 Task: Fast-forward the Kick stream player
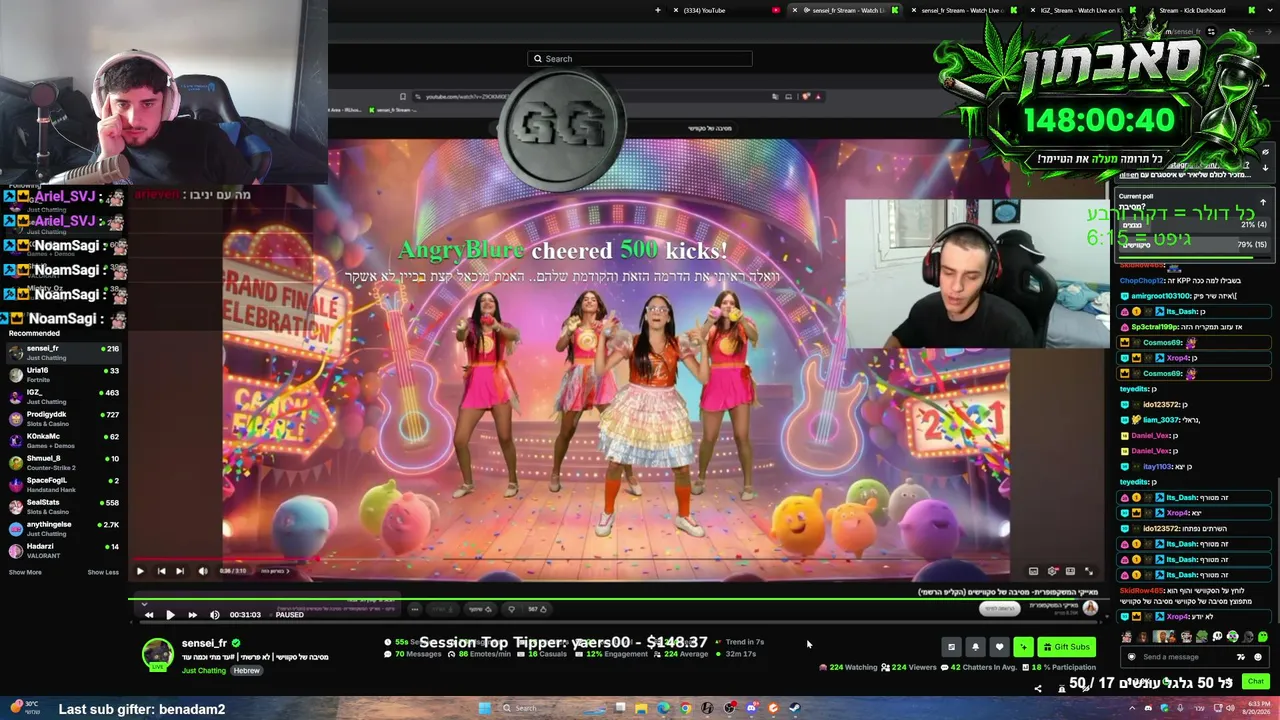192,615
